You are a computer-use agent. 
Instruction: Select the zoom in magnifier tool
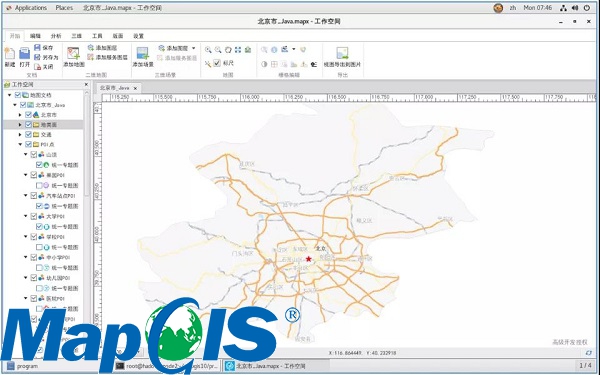pos(208,50)
